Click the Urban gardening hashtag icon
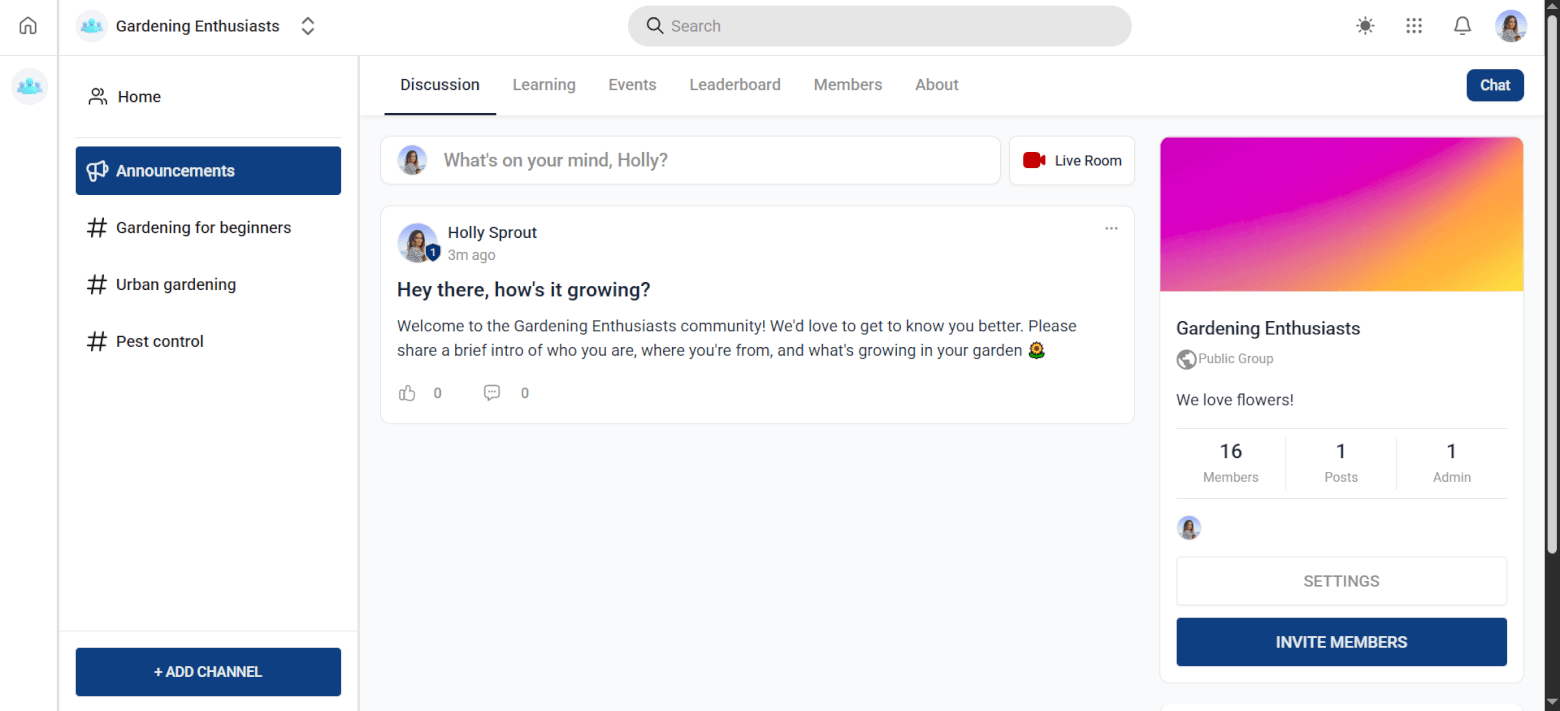This screenshot has height=711, width=1560. coord(97,284)
